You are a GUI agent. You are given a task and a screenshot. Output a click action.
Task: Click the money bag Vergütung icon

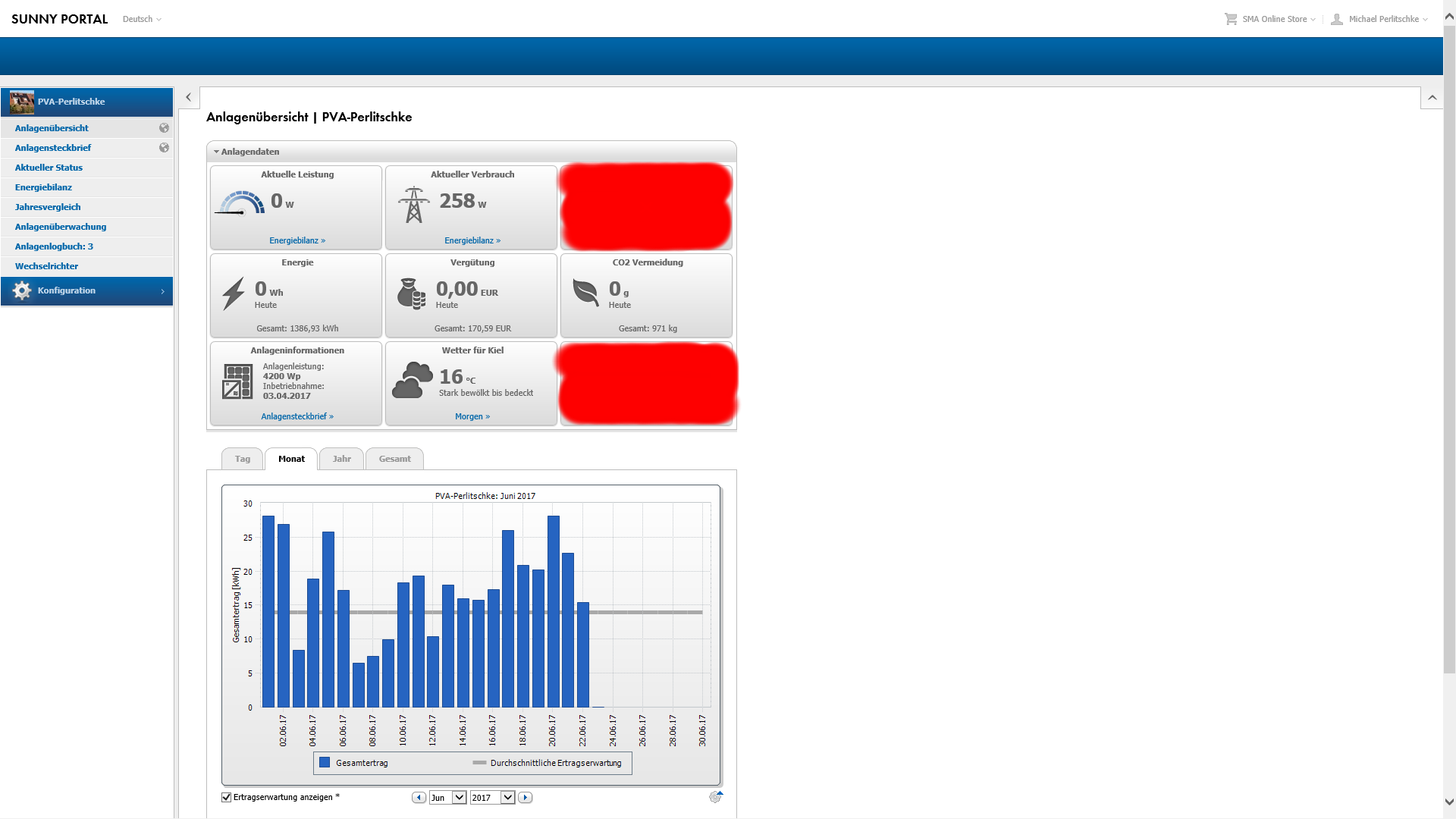411,293
